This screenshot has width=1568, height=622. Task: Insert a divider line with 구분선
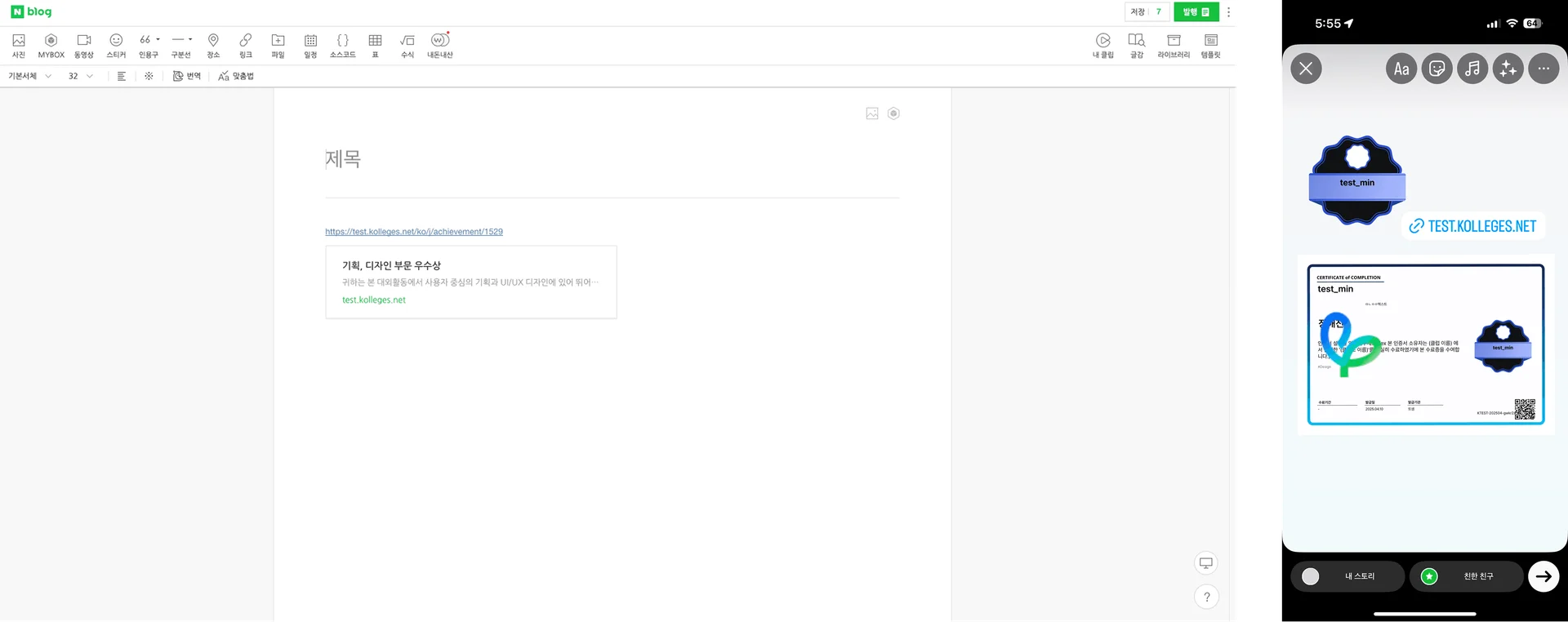180,46
